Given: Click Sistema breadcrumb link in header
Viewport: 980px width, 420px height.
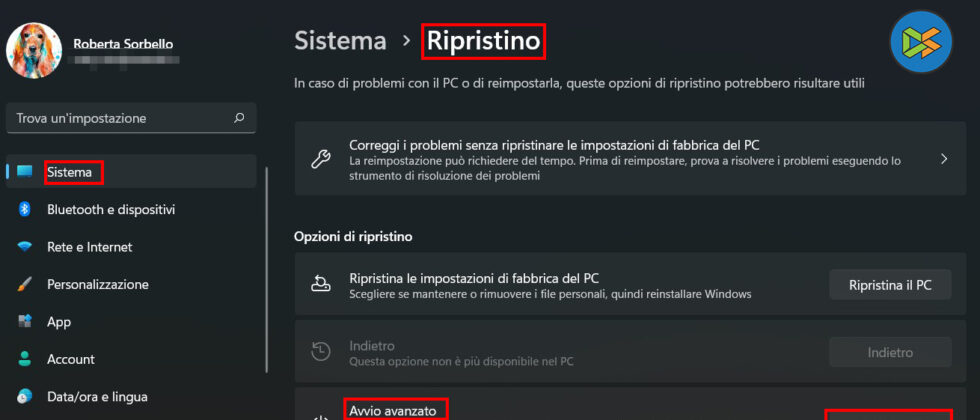Looking at the screenshot, I should pyautogui.click(x=340, y=41).
